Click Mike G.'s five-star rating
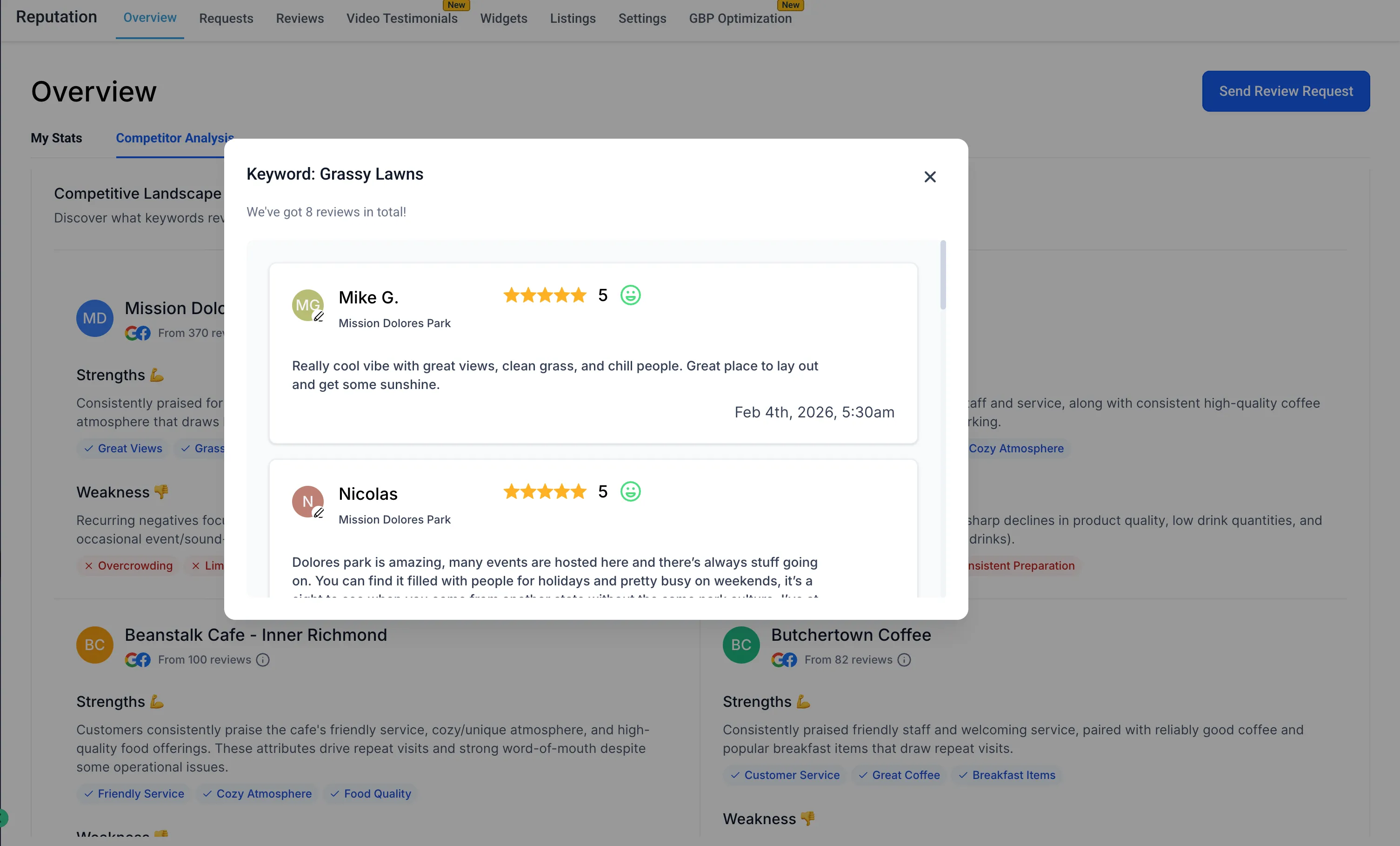This screenshot has height=846, width=1400. [x=544, y=295]
